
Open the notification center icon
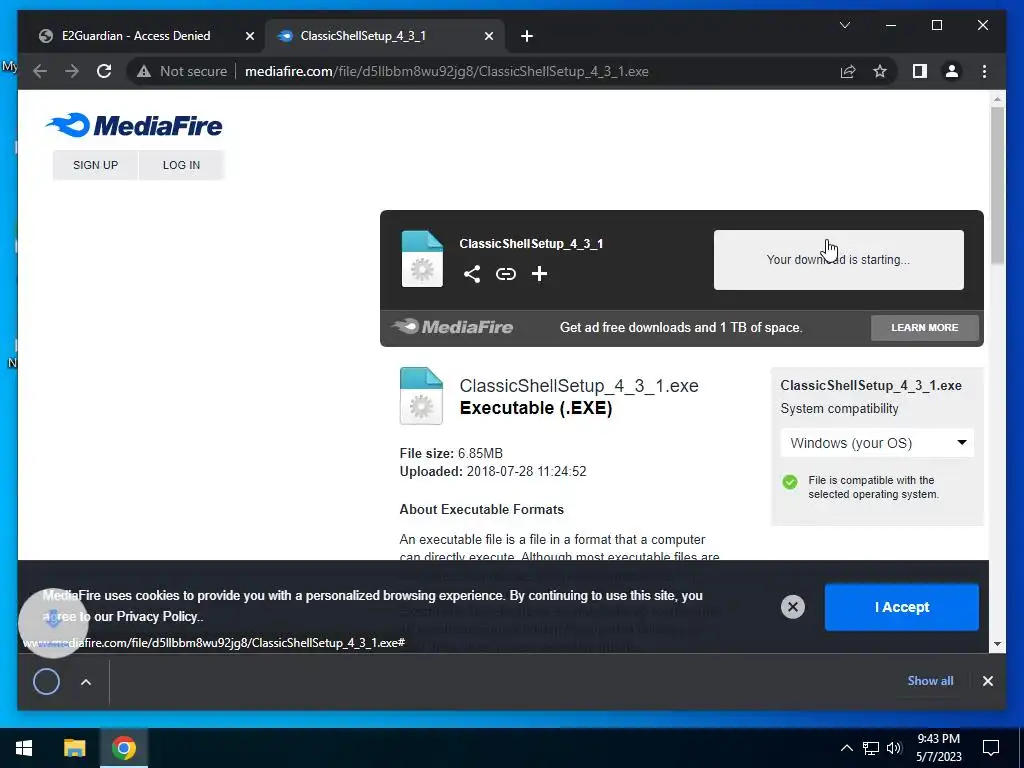click(x=991, y=748)
